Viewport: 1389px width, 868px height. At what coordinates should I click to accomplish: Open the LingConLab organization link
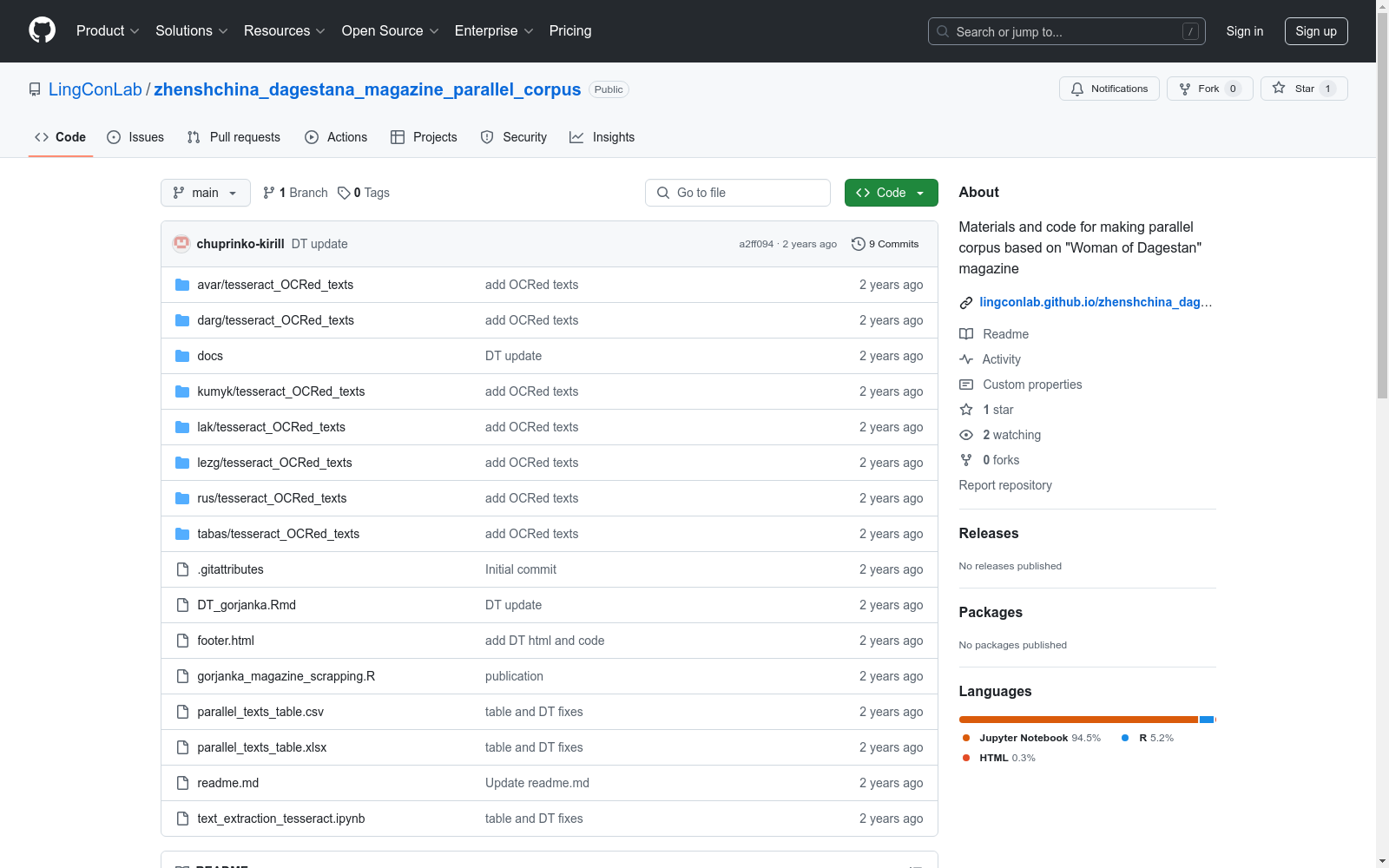(95, 89)
